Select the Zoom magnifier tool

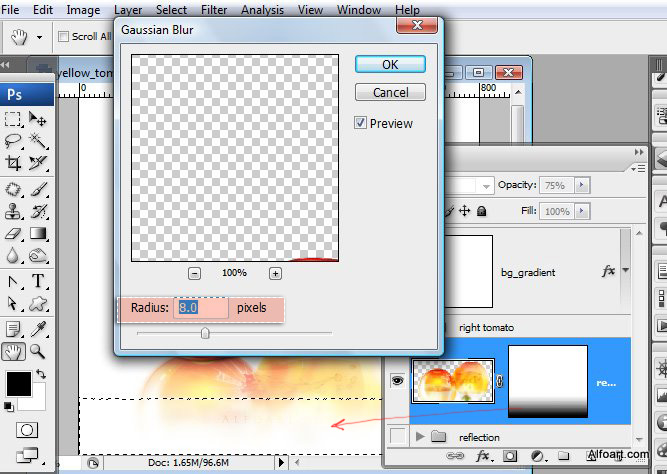click(x=38, y=351)
